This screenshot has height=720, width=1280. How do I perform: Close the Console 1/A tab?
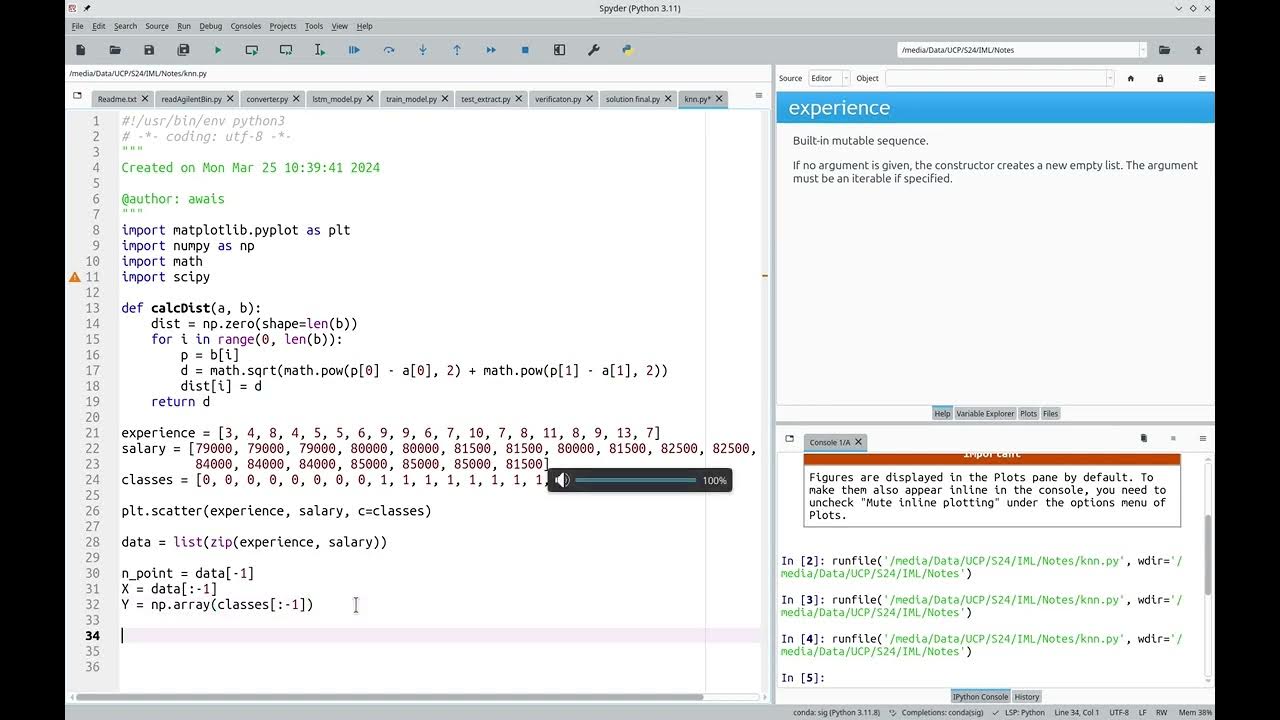pyautogui.click(x=858, y=441)
